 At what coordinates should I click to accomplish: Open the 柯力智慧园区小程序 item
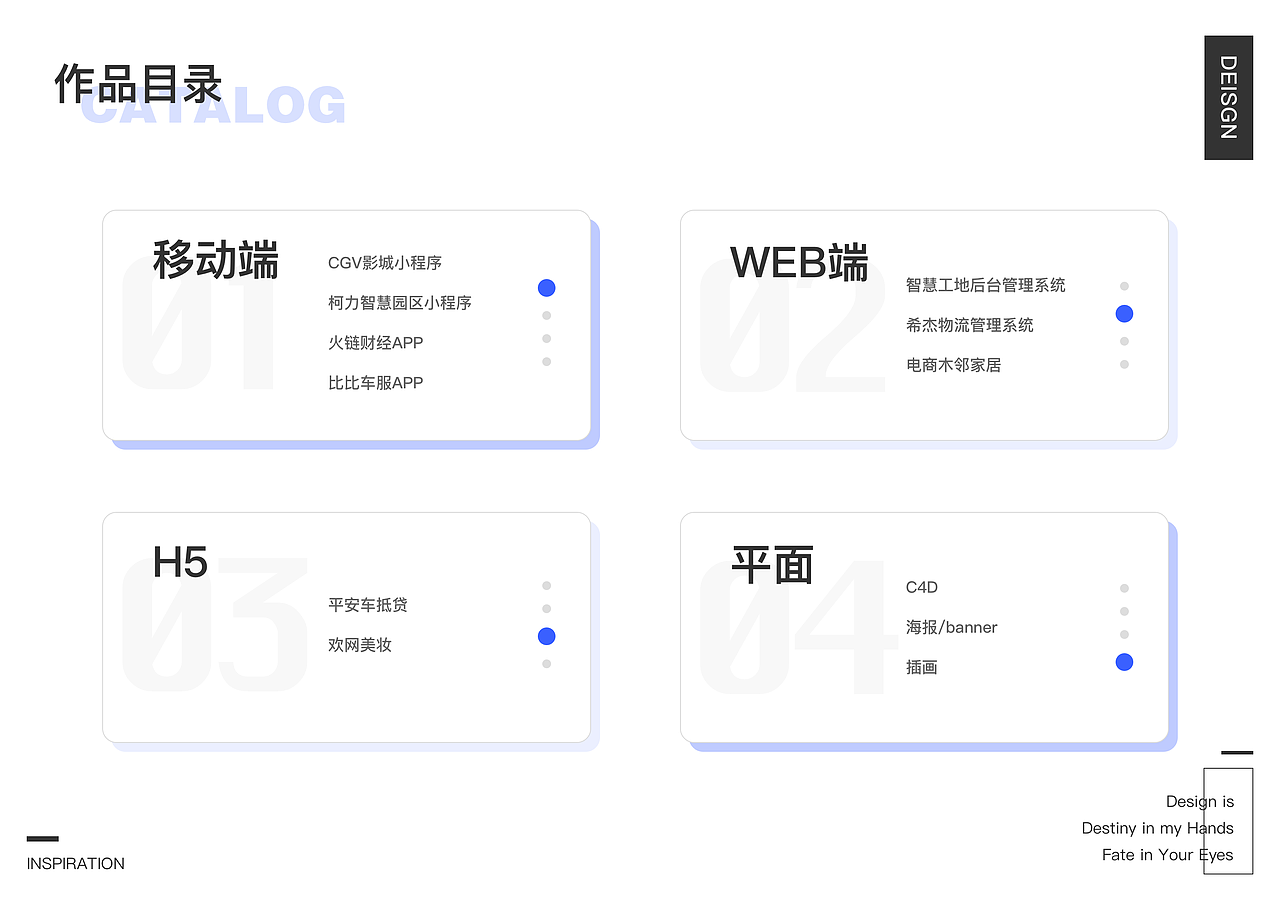point(399,302)
